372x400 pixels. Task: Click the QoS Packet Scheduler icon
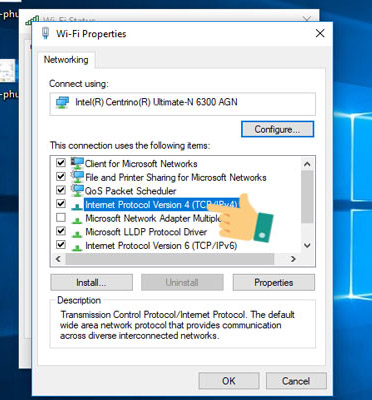coord(77,190)
